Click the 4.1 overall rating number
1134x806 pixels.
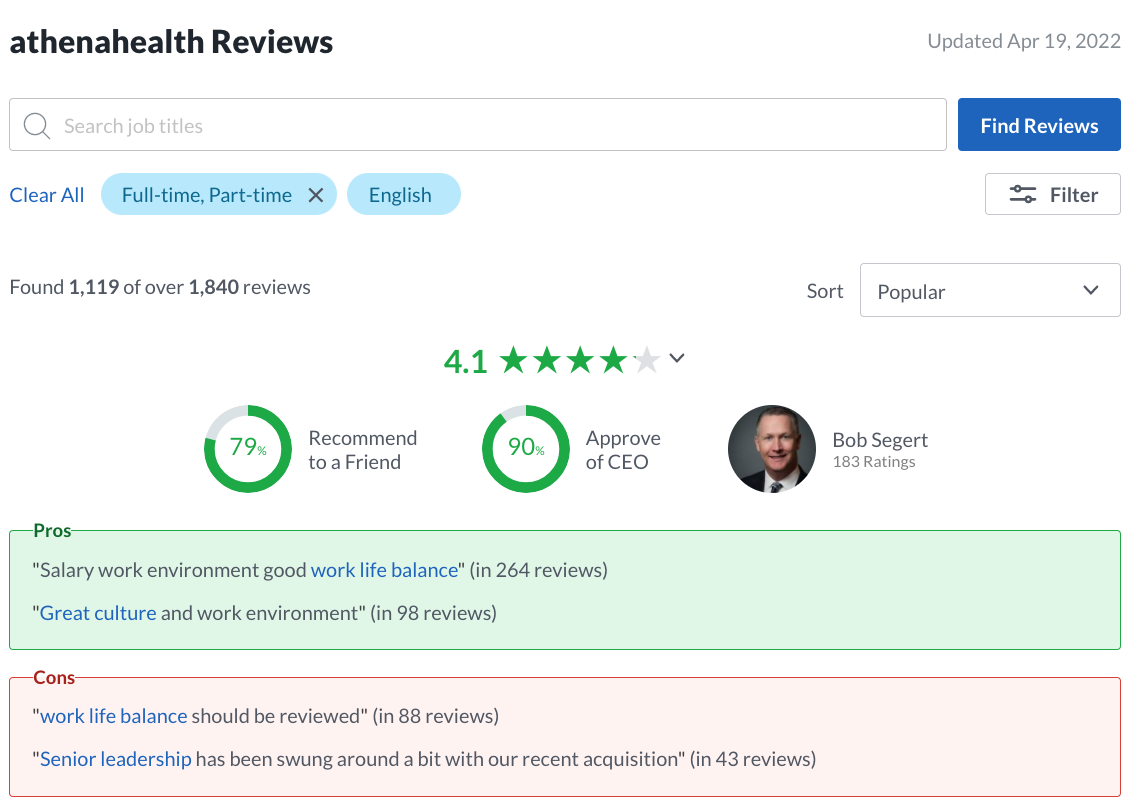pyautogui.click(x=466, y=361)
